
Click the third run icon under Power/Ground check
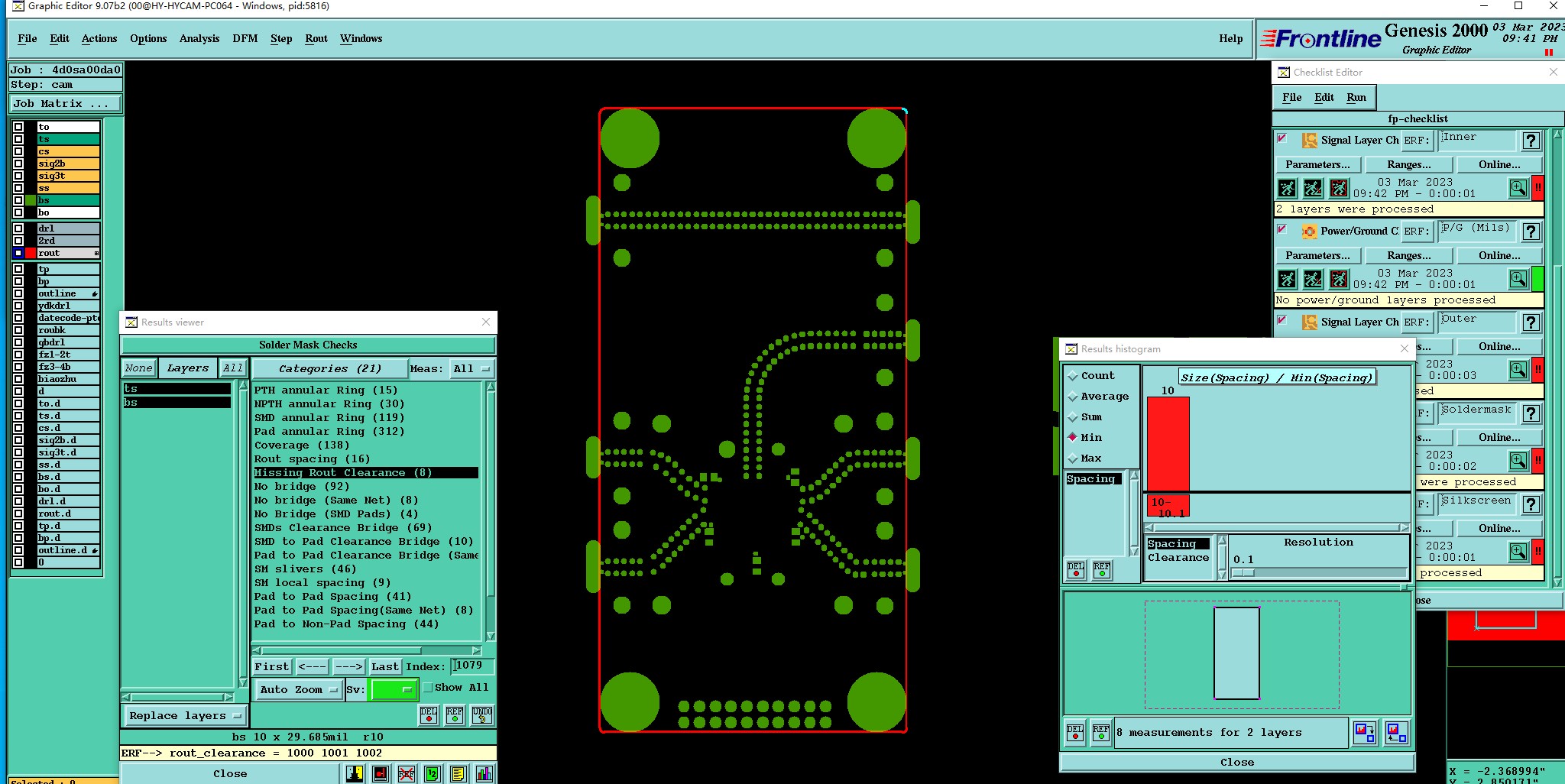(1340, 279)
